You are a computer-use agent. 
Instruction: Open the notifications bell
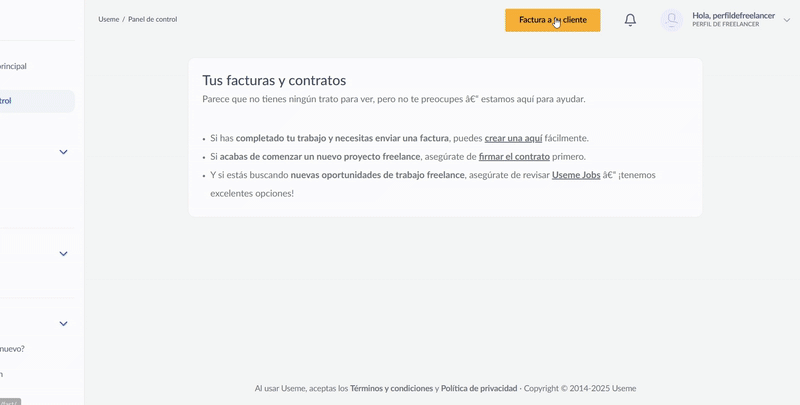click(630, 20)
